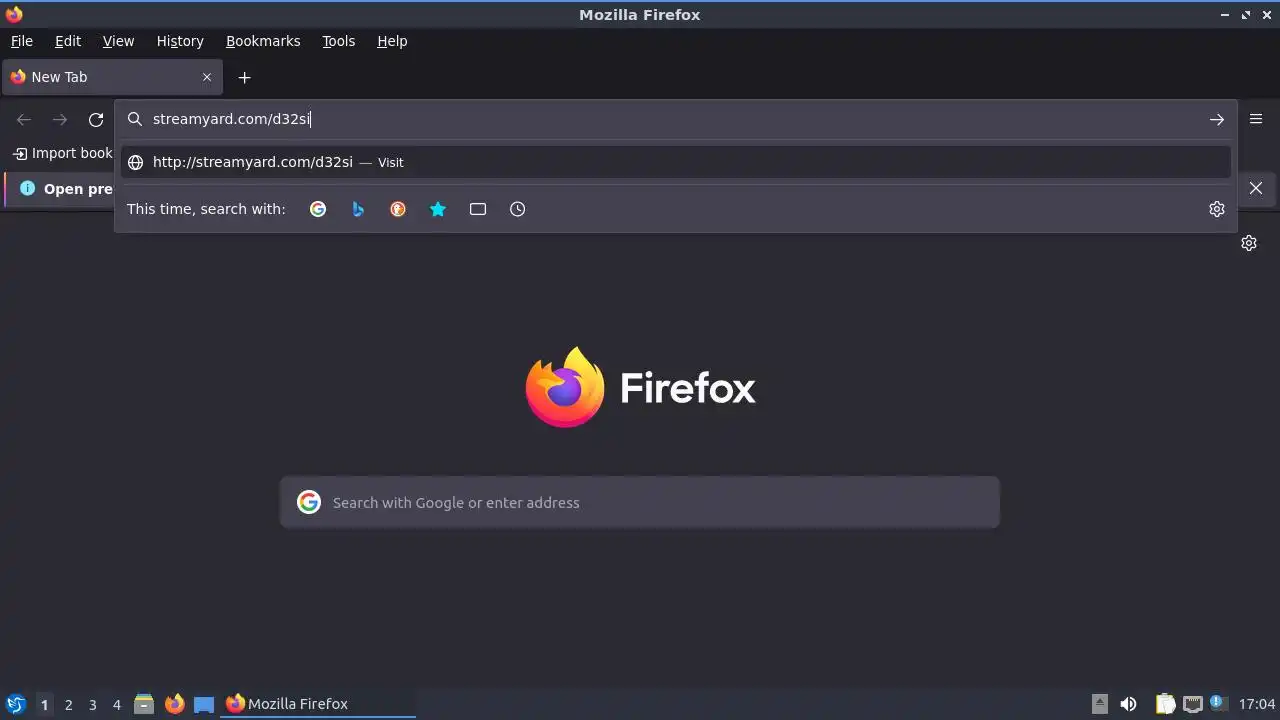
Task: Open clipboard manager tray icon
Action: click(x=1165, y=704)
